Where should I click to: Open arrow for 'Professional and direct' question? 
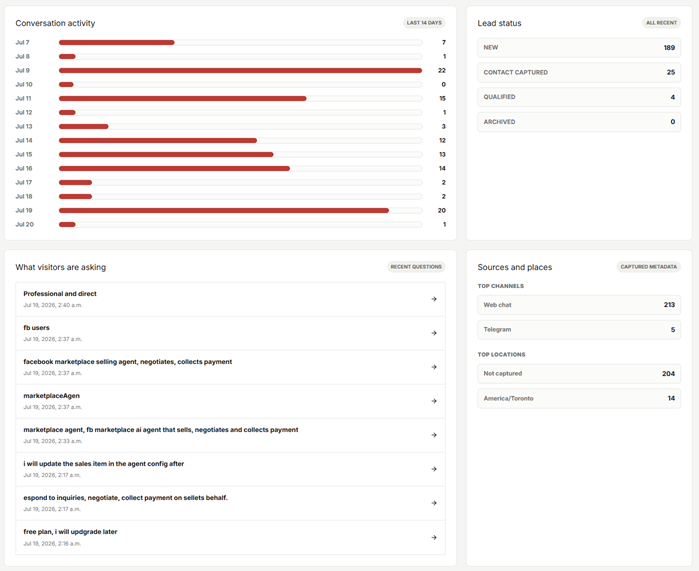pos(434,299)
